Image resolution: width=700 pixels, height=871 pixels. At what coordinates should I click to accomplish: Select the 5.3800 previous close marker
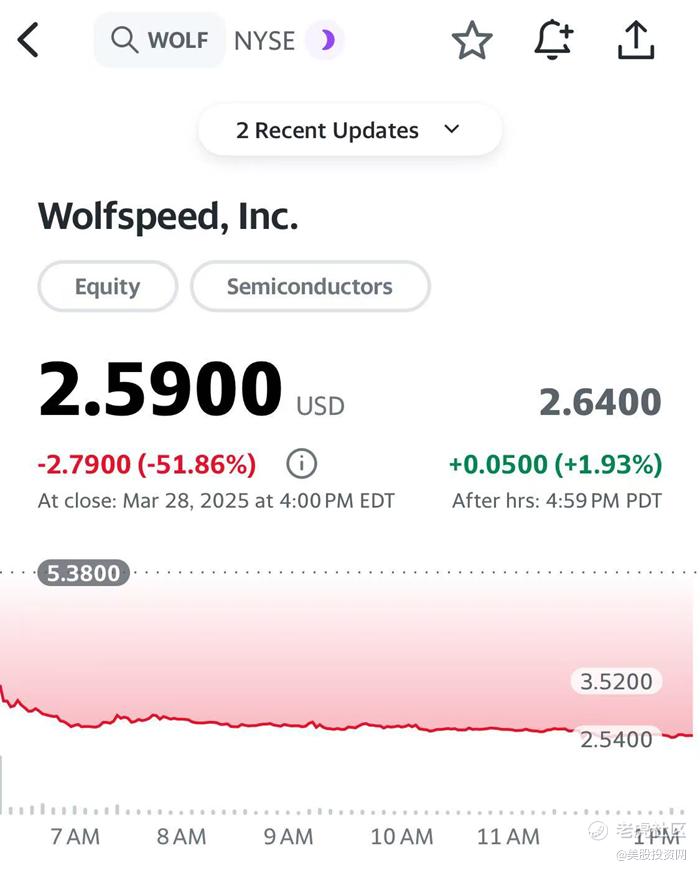tap(84, 573)
